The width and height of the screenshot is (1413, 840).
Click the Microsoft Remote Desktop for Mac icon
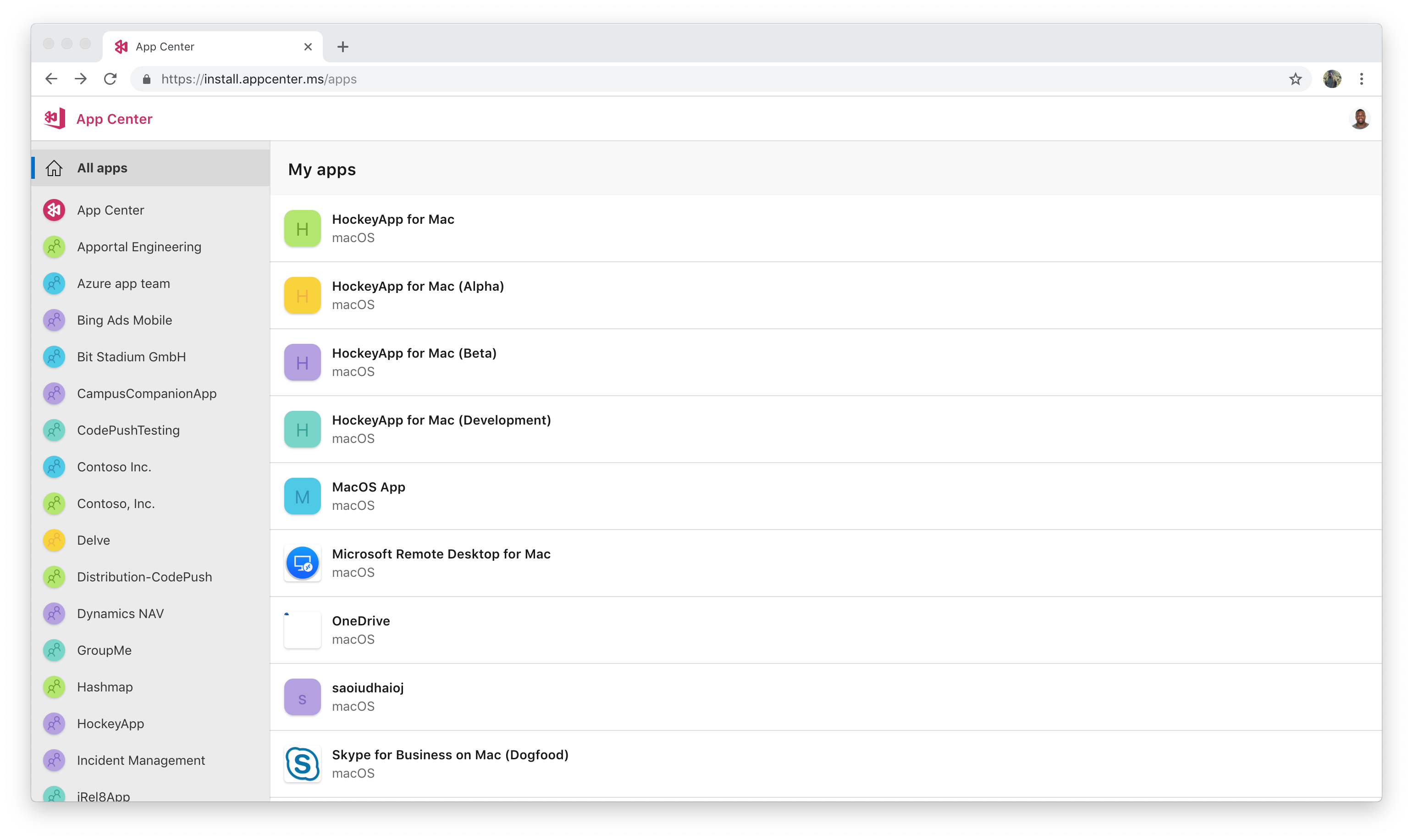pyautogui.click(x=302, y=563)
